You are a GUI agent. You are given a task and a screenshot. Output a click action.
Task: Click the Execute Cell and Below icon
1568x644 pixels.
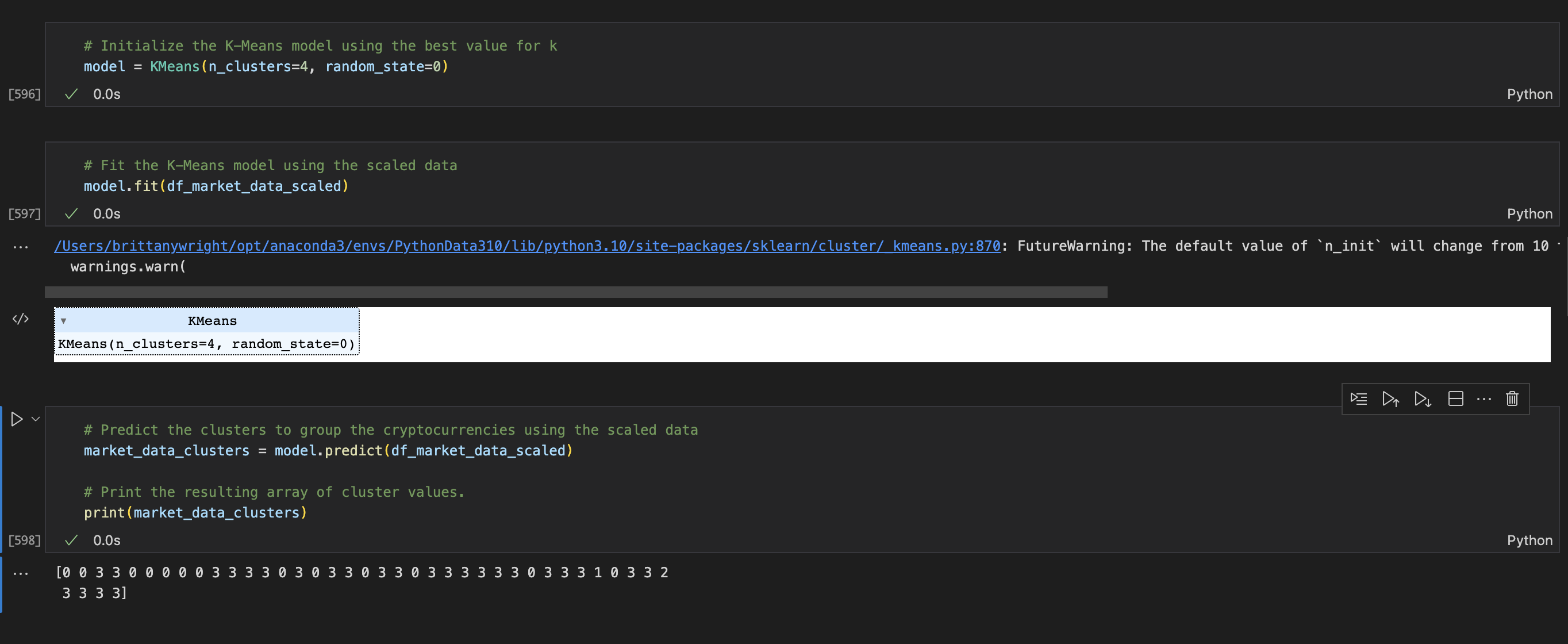click(x=1423, y=398)
